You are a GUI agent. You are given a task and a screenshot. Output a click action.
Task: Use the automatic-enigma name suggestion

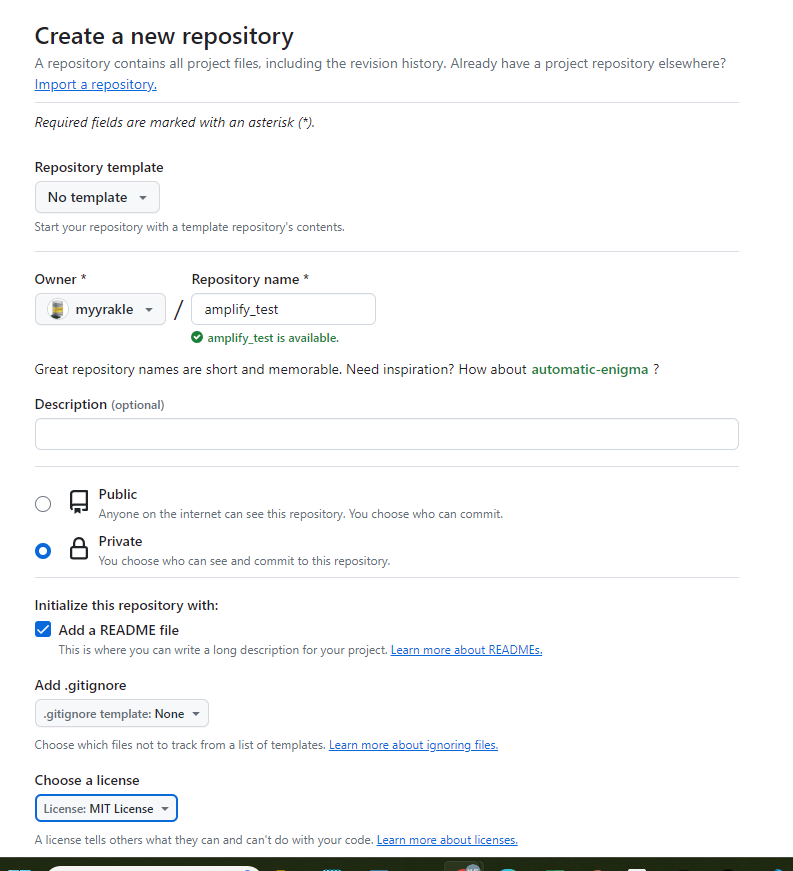pyautogui.click(x=589, y=369)
